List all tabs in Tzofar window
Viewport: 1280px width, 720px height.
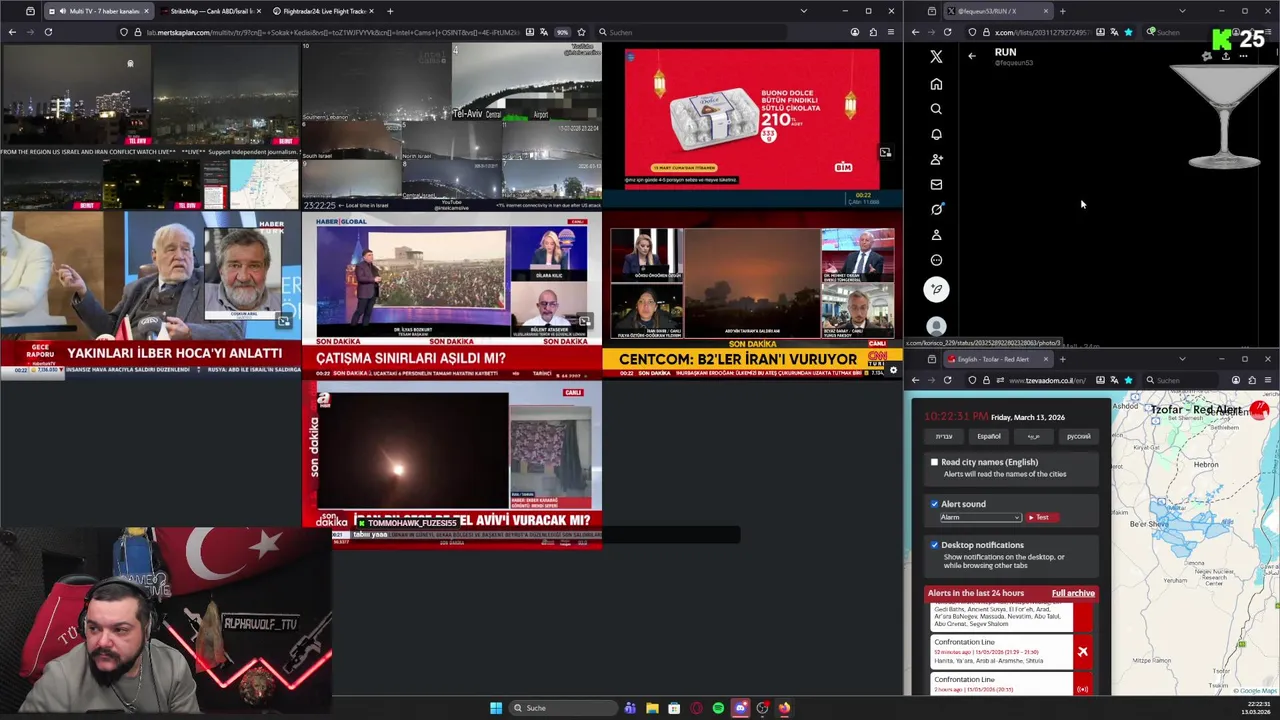pyautogui.click(x=1182, y=359)
